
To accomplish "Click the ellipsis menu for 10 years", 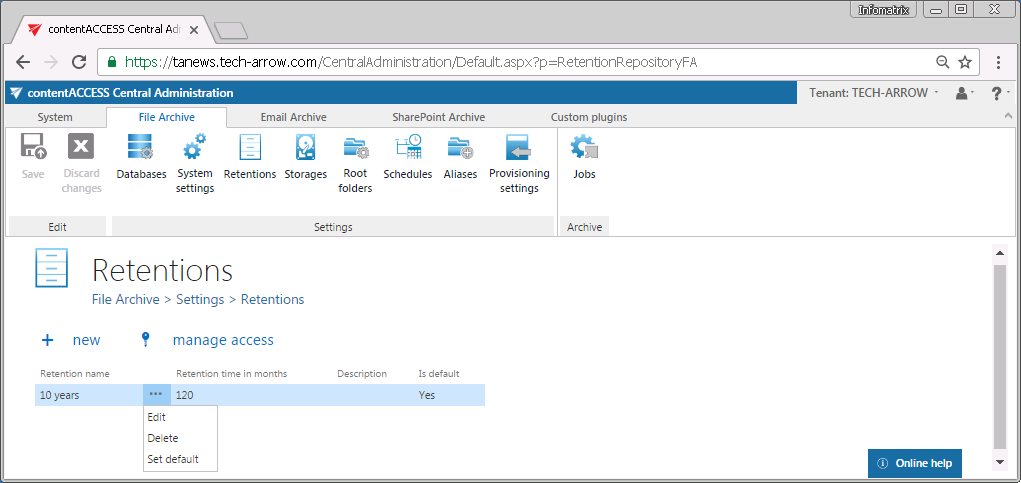I will click(156, 394).
